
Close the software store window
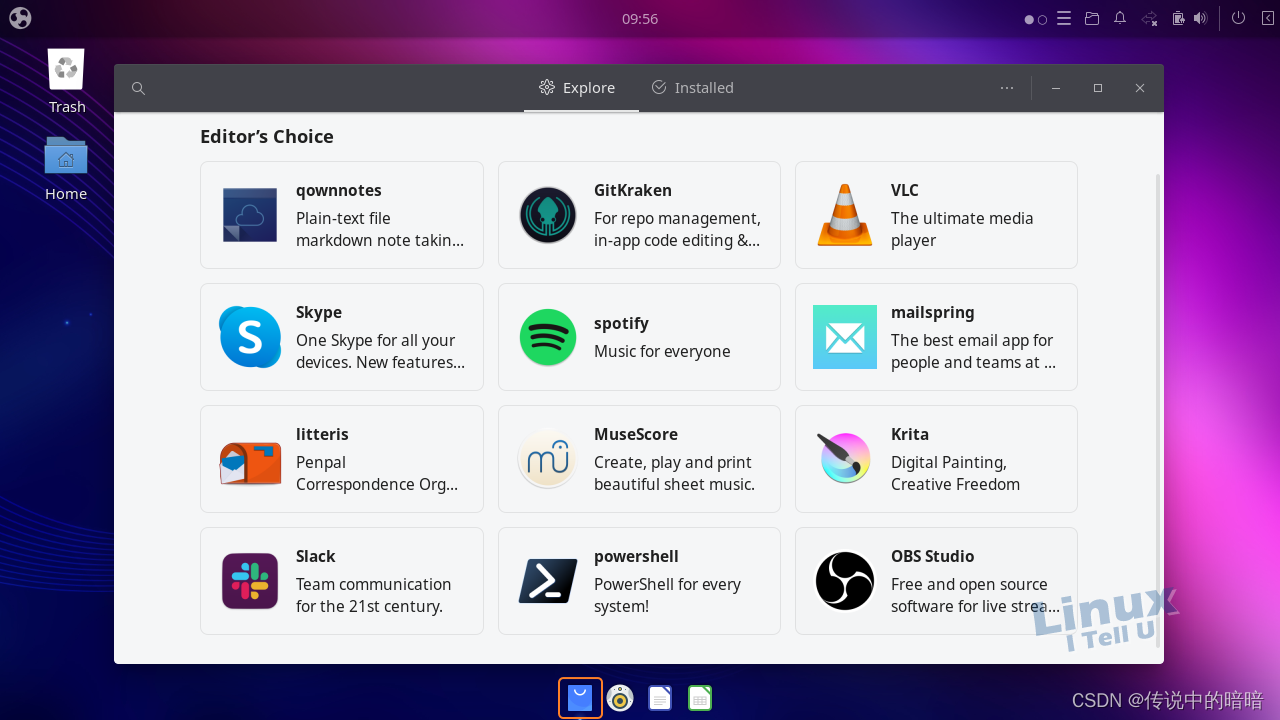(1140, 88)
